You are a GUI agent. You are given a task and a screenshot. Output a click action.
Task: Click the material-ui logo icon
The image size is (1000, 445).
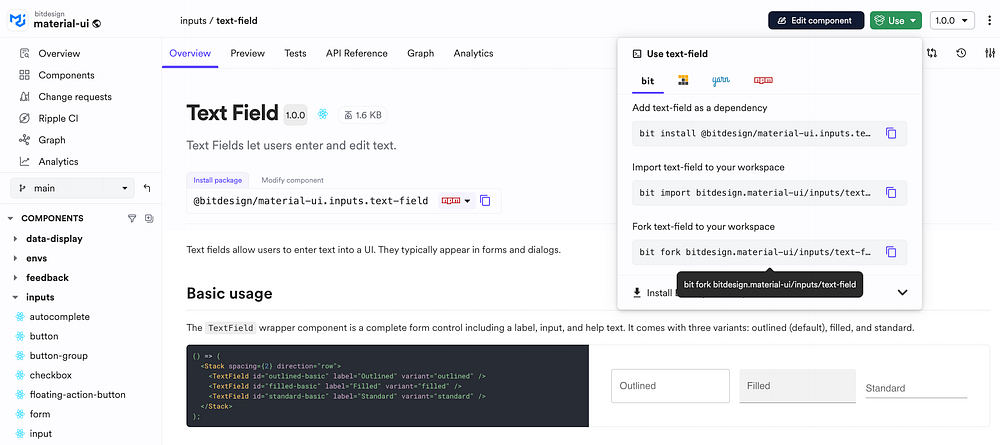click(x=17, y=20)
